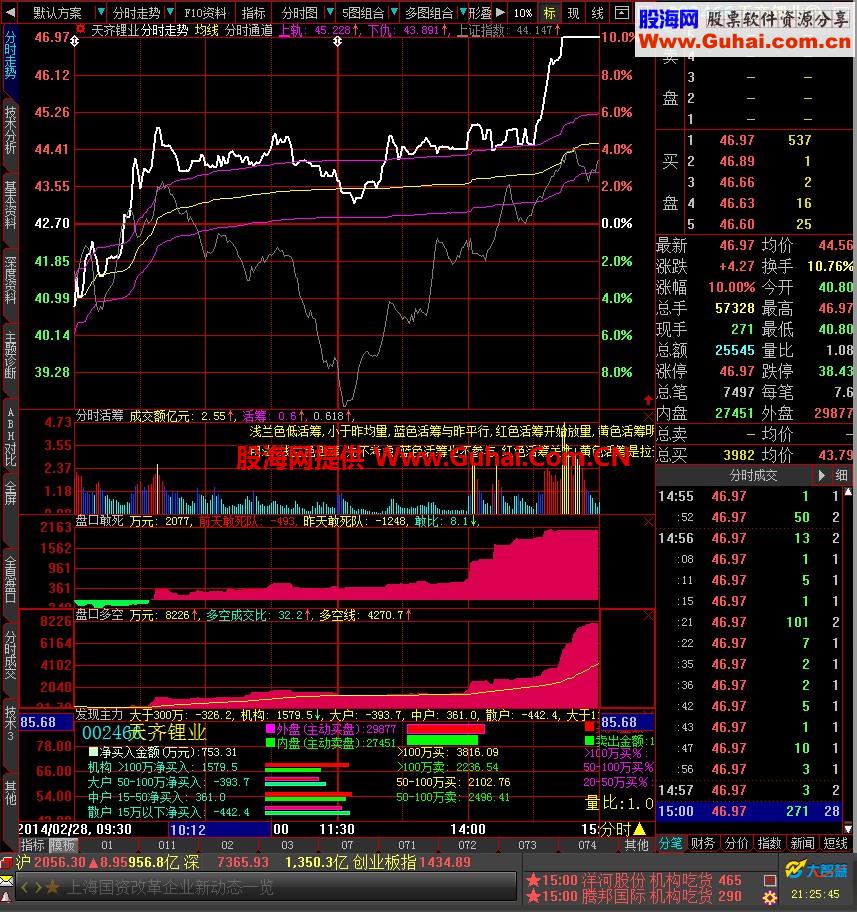Toggle 细 detail view of 分时成交
This screenshot has height=912, width=857.
click(x=841, y=475)
